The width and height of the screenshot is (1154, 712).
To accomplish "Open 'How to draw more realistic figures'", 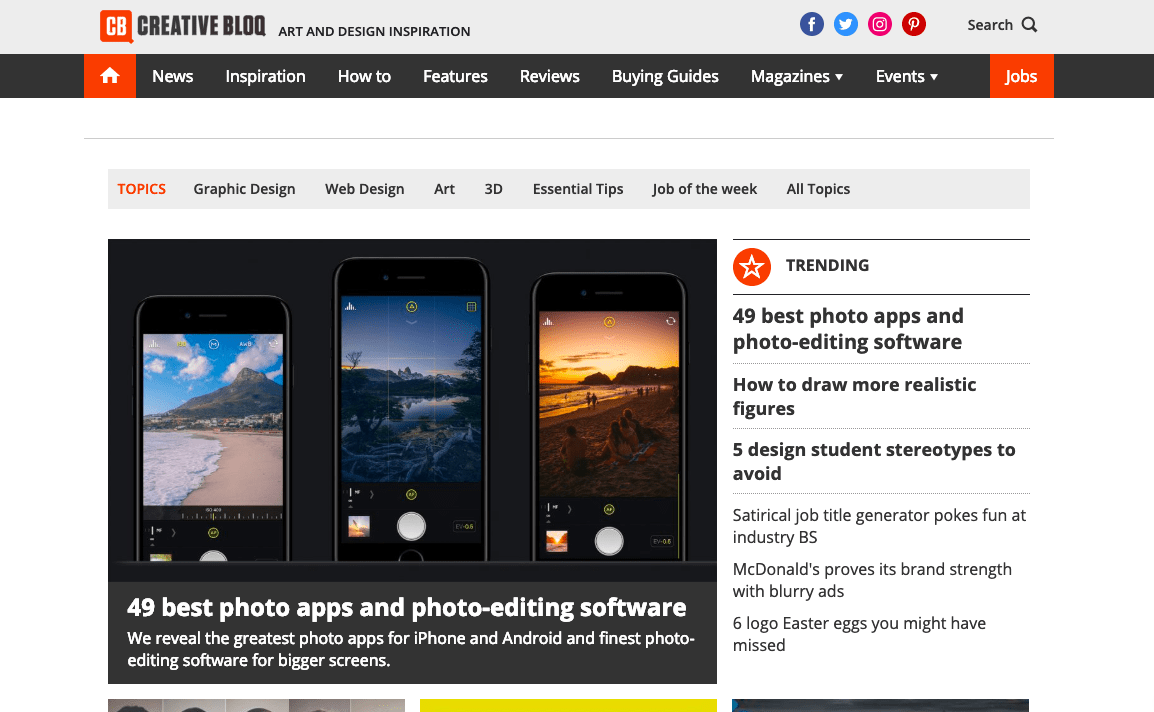I will click(854, 396).
